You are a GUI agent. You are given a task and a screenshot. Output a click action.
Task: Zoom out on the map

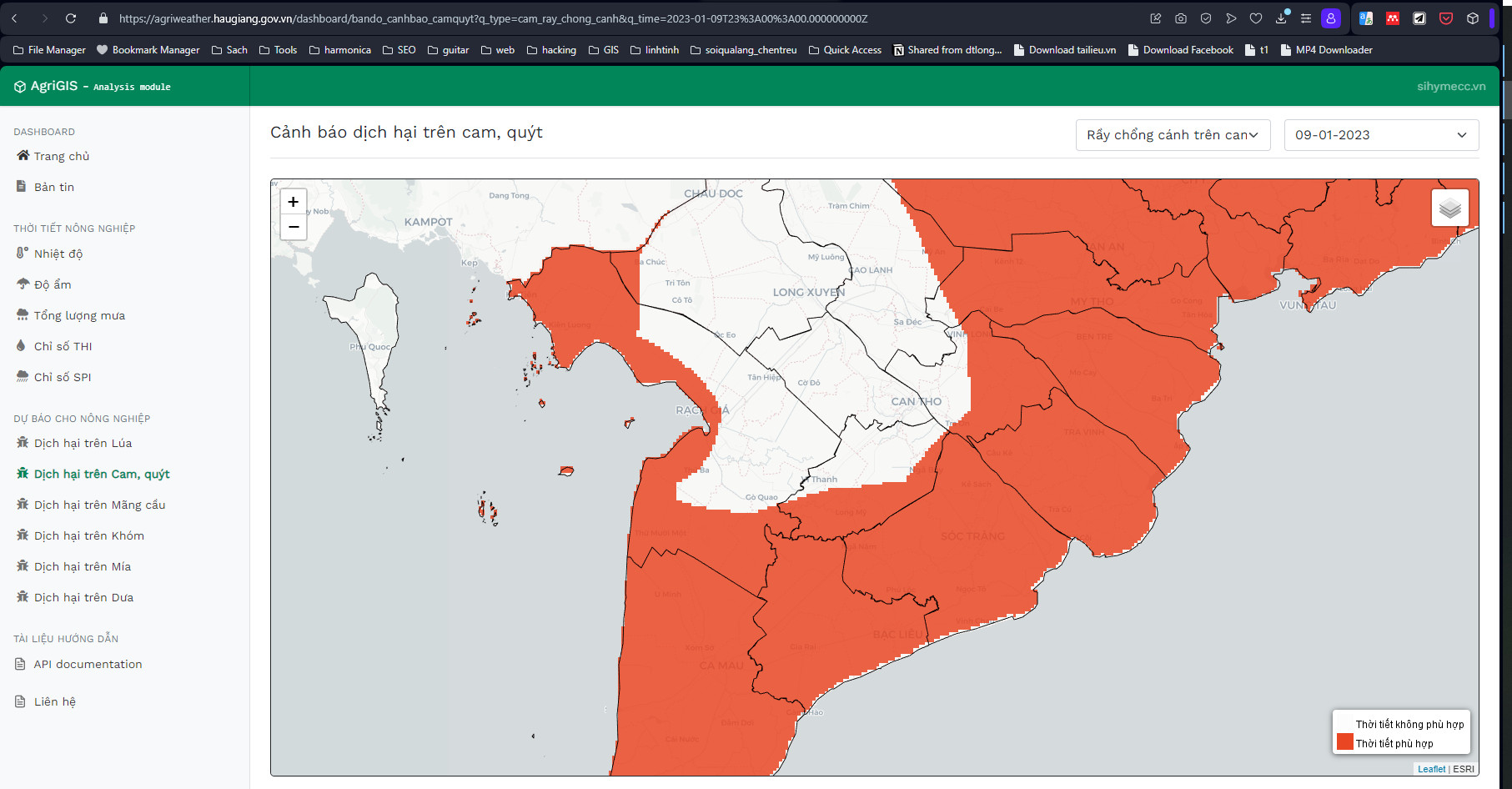point(294,227)
